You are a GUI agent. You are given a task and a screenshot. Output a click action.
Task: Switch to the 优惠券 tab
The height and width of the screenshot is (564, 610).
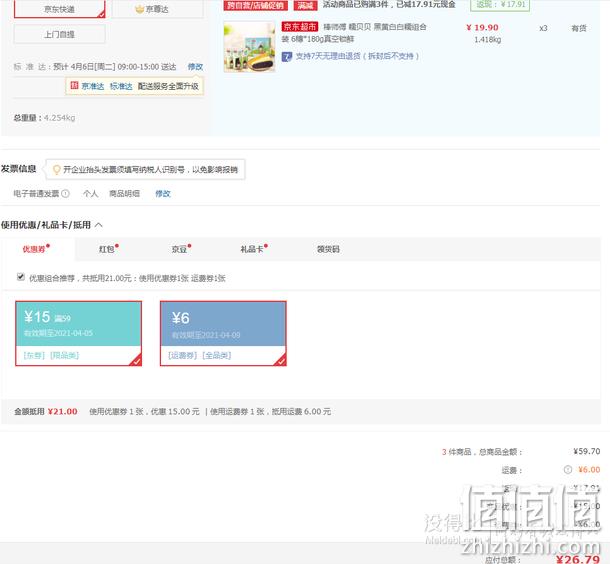click(36, 249)
